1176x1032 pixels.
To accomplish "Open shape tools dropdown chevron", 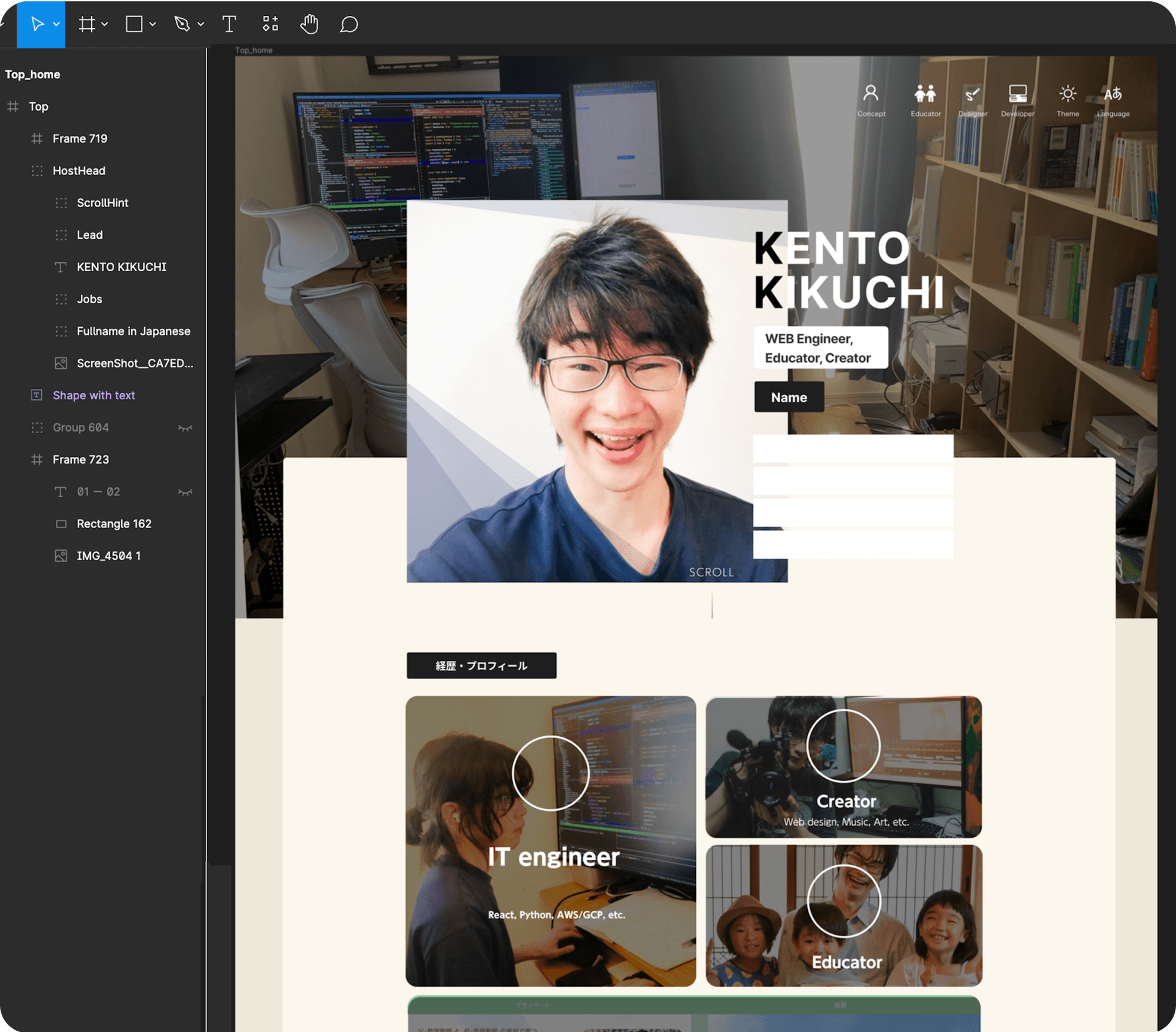I will coord(153,24).
